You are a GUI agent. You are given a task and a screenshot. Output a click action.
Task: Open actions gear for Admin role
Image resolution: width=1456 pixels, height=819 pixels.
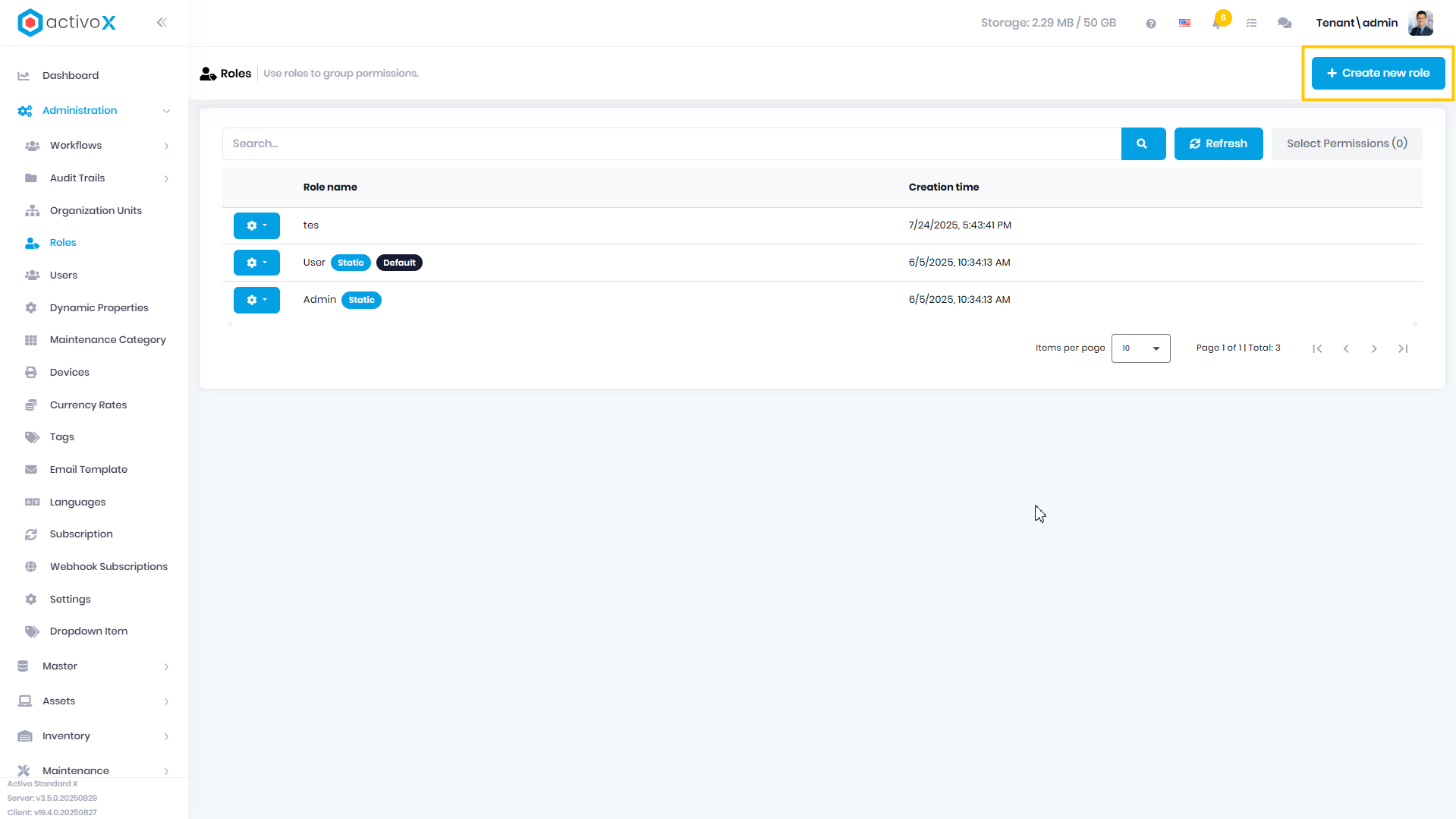(256, 300)
